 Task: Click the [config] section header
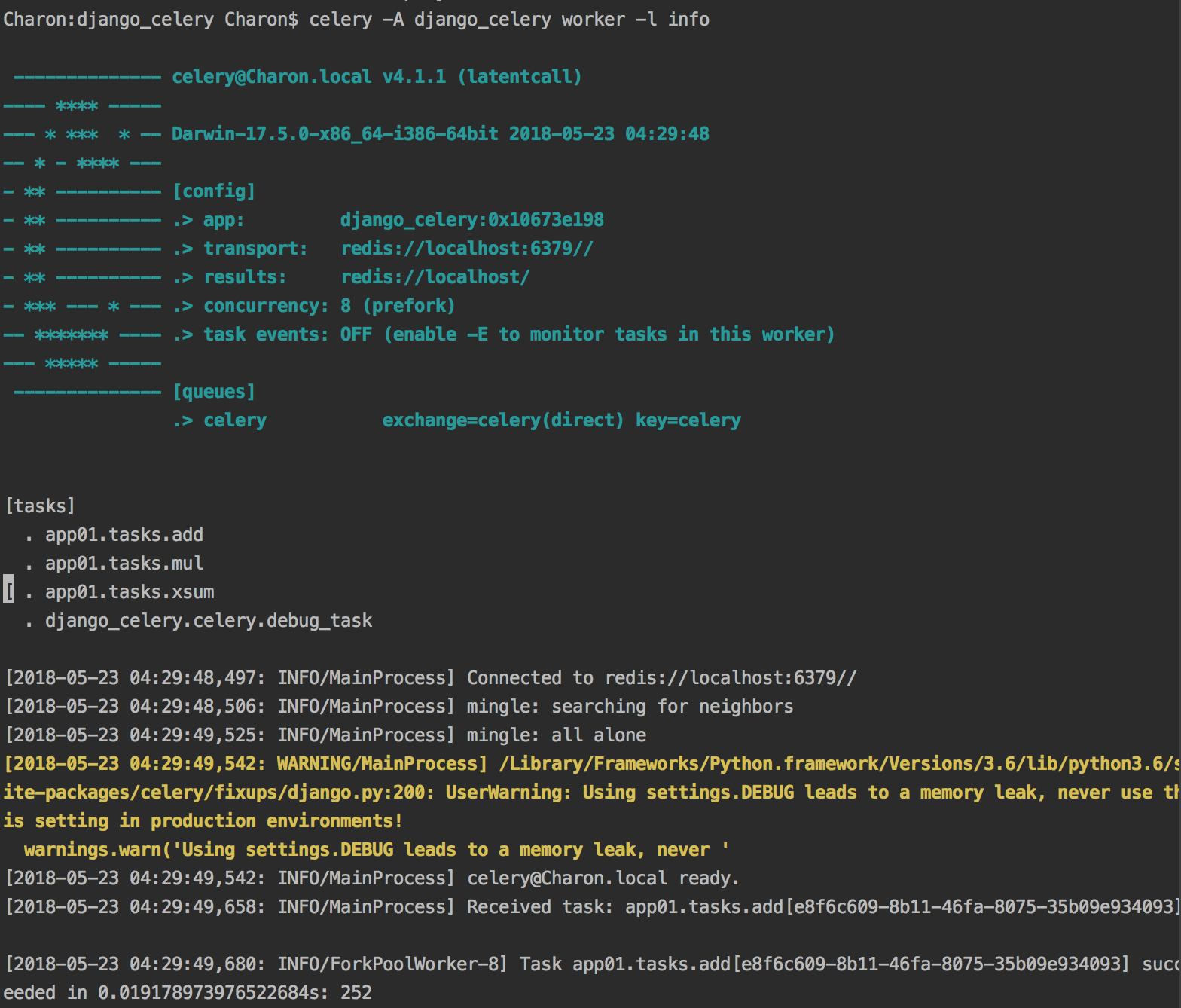pyautogui.click(x=214, y=191)
